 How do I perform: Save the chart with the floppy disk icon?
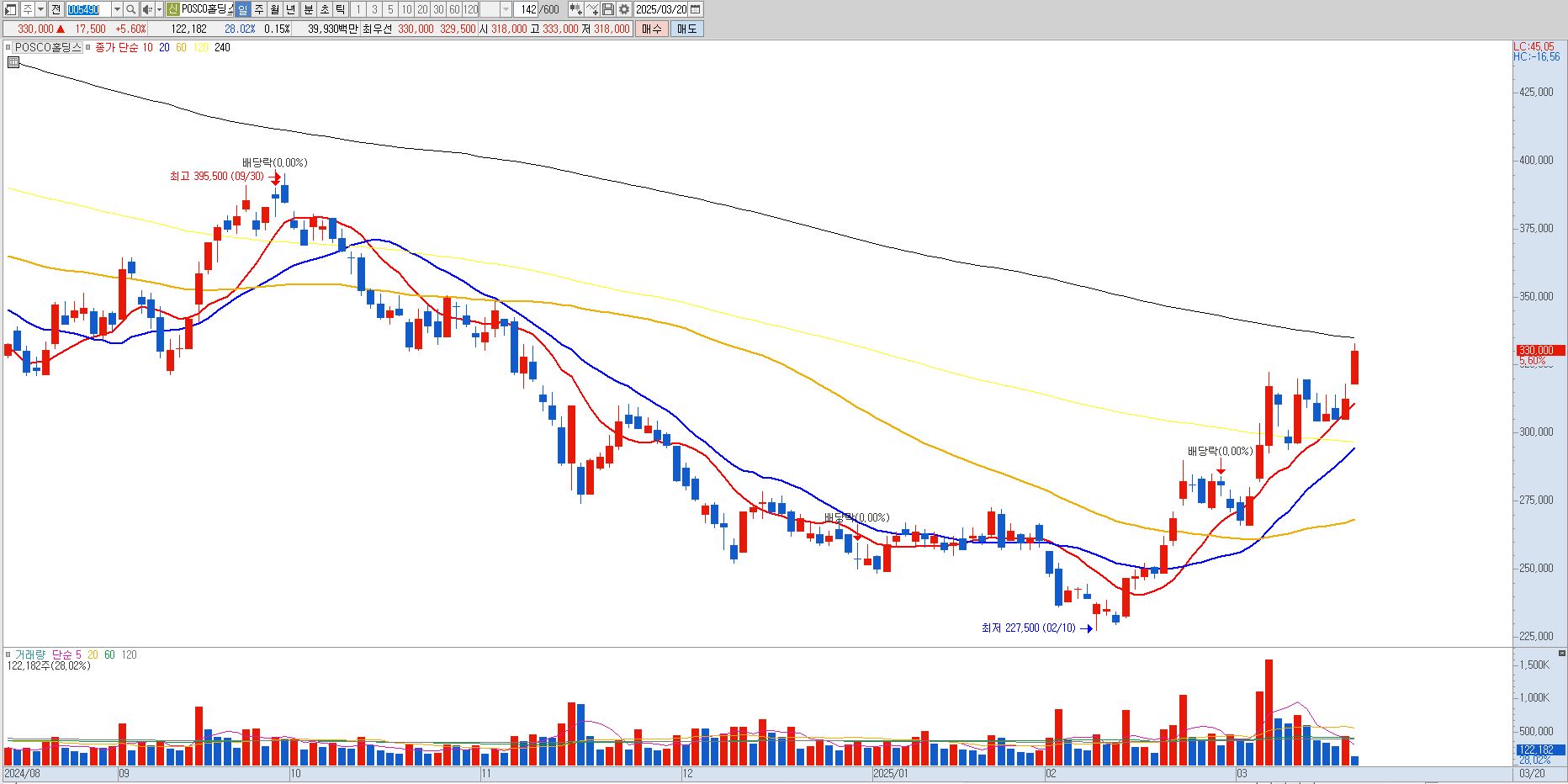coord(607,9)
